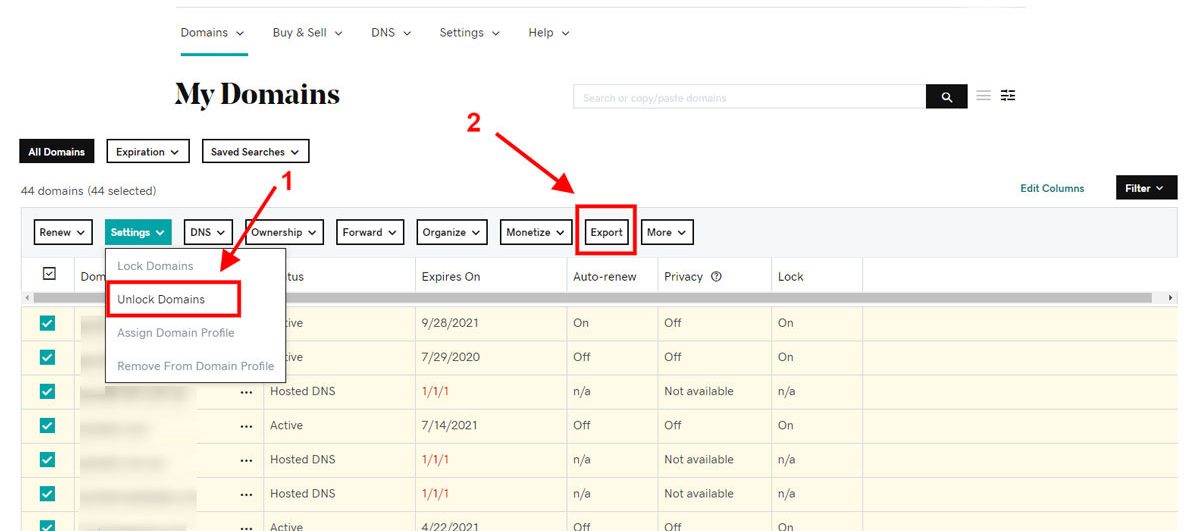1200x531 pixels.
Task: Open the advanced filter sliders icon
Action: [1008, 96]
